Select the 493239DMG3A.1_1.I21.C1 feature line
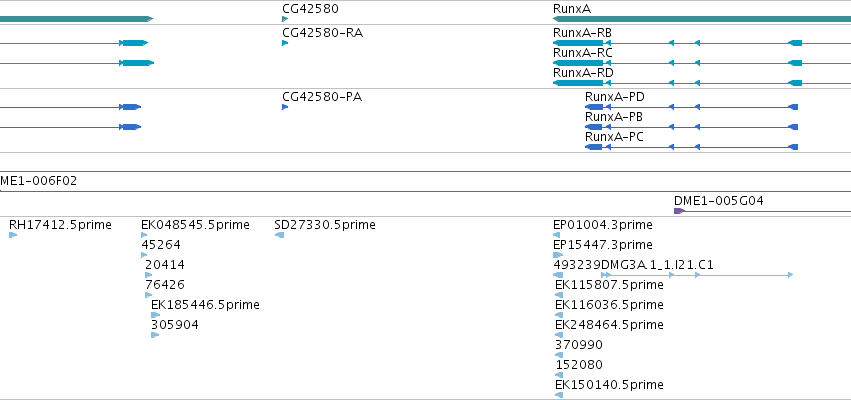This screenshot has height=400, width=851. (x=673, y=275)
